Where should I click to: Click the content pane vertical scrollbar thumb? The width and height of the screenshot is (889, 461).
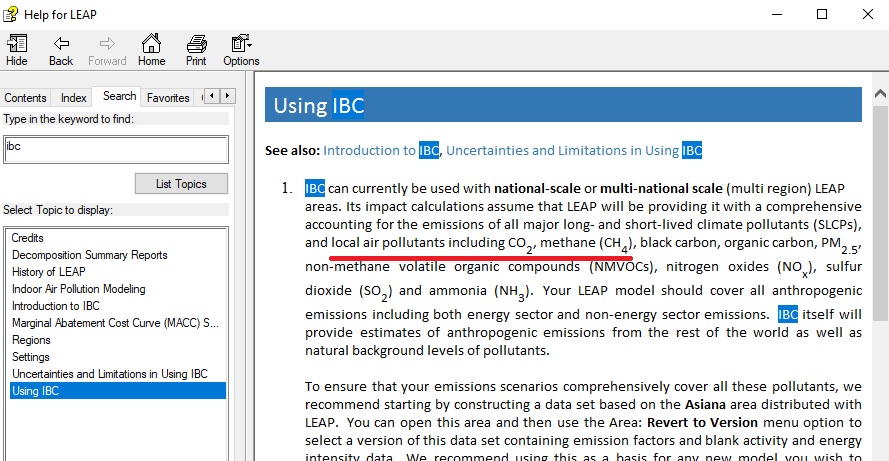click(x=880, y=213)
